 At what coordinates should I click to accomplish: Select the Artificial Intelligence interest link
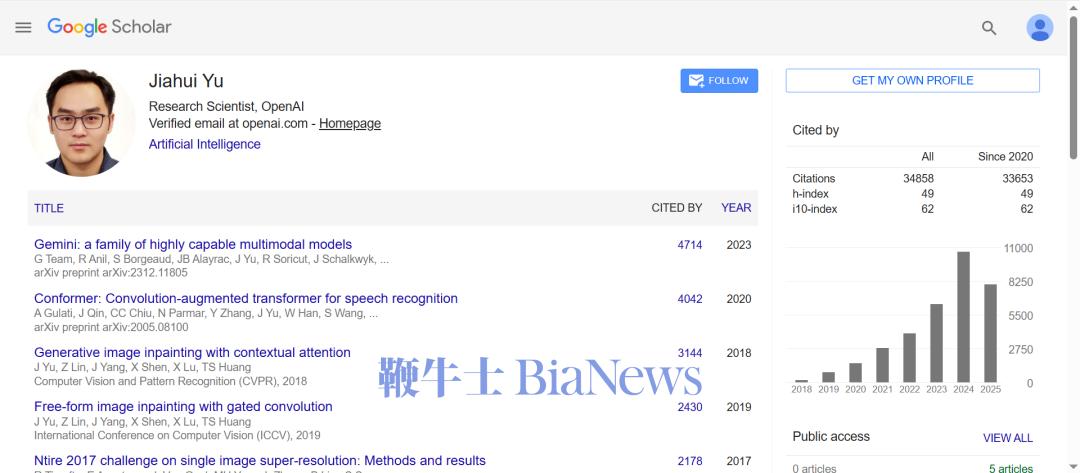tap(205, 145)
